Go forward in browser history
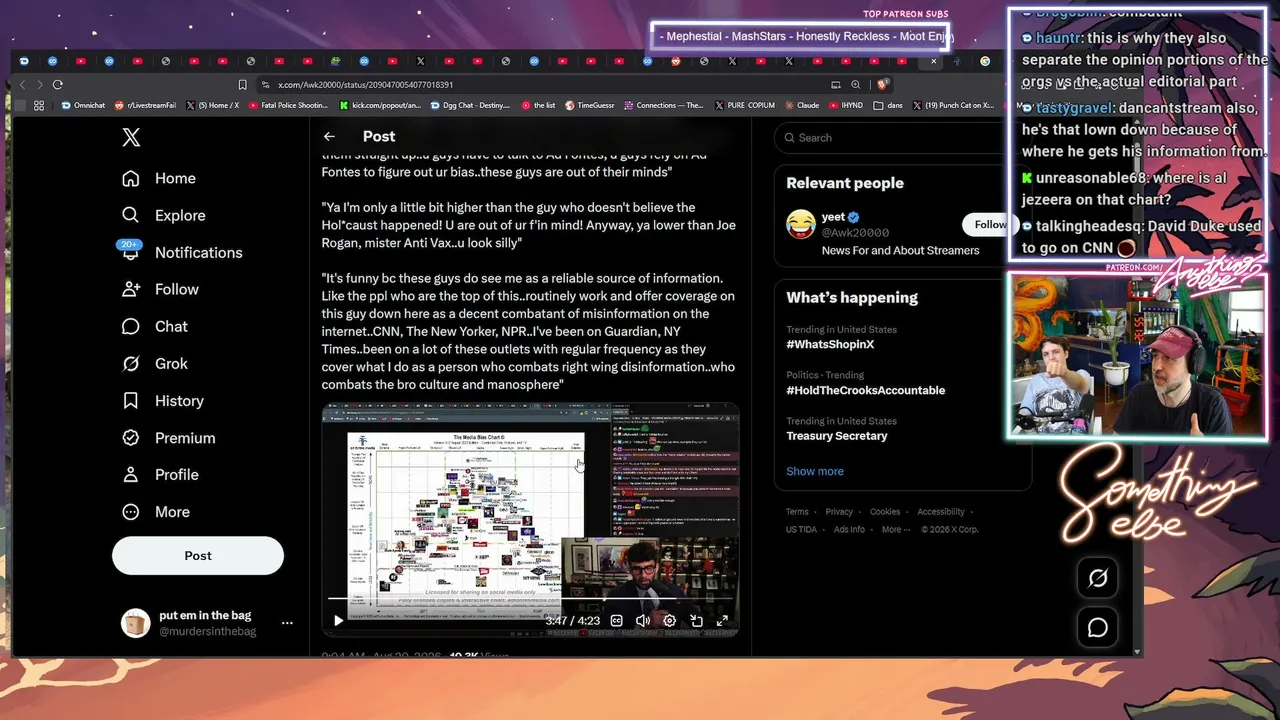Viewport: 1280px width, 720px height. (40, 85)
